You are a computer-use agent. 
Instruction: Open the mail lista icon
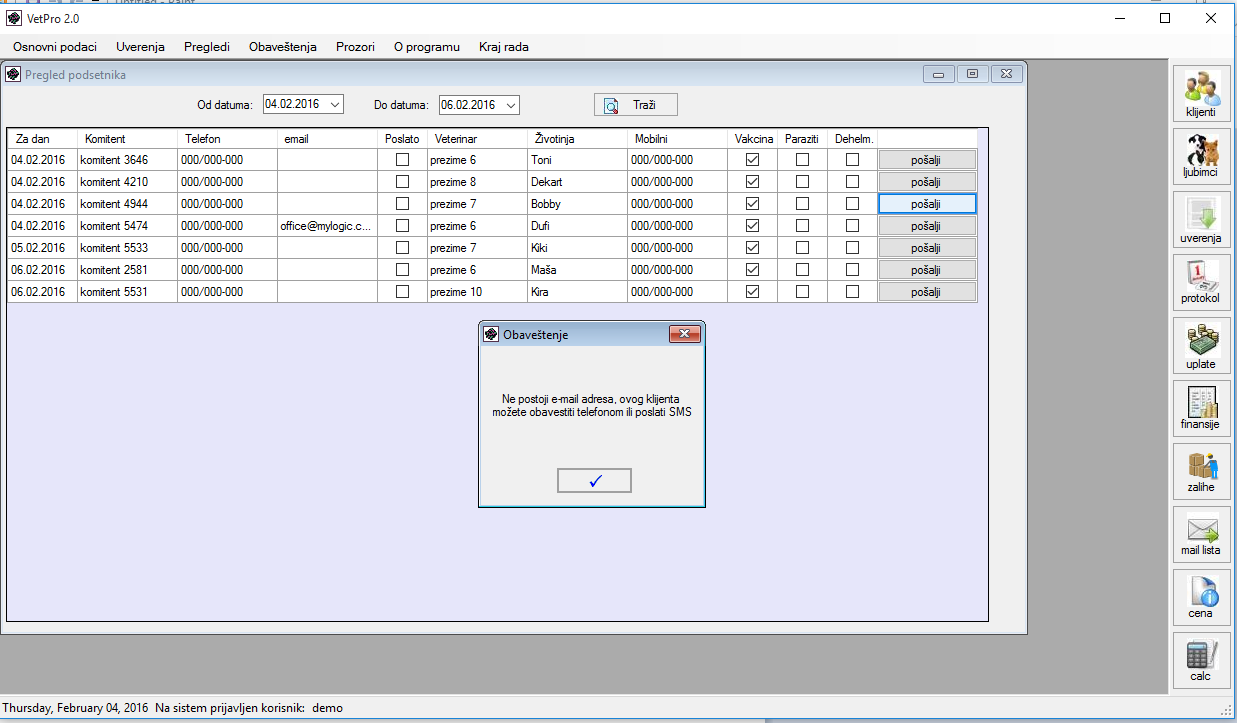click(x=1200, y=534)
